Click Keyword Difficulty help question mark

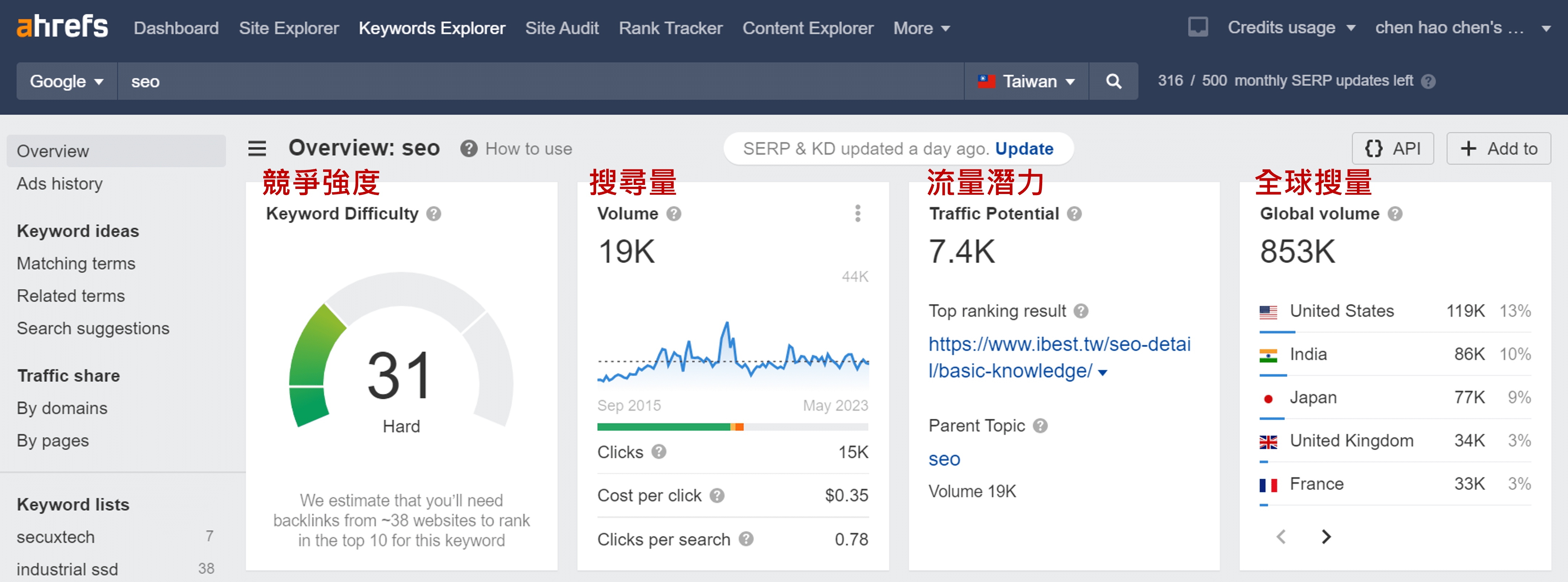point(433,214)
